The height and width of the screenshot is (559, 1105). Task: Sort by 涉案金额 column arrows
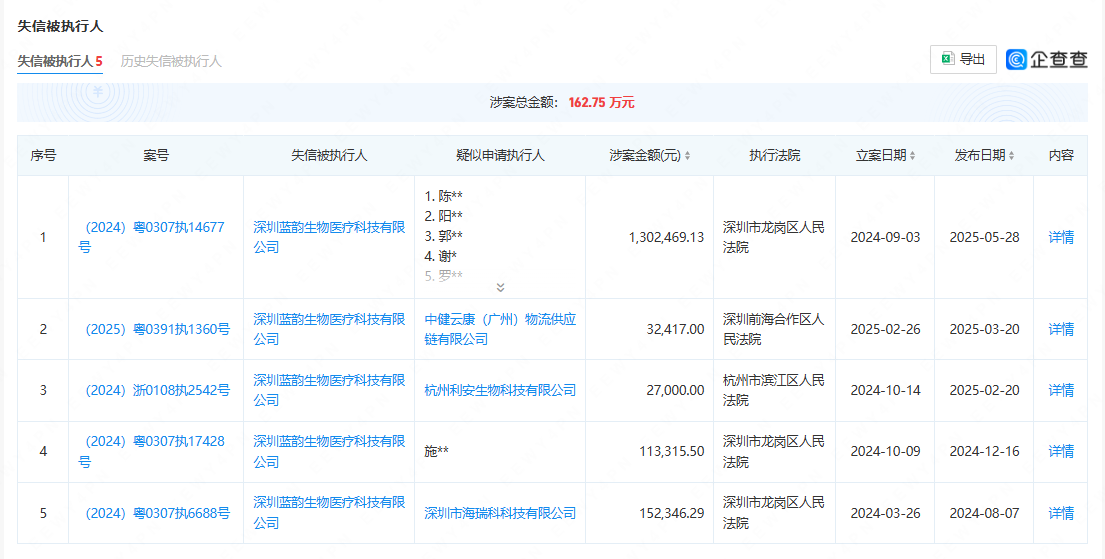tap(687, 156)
